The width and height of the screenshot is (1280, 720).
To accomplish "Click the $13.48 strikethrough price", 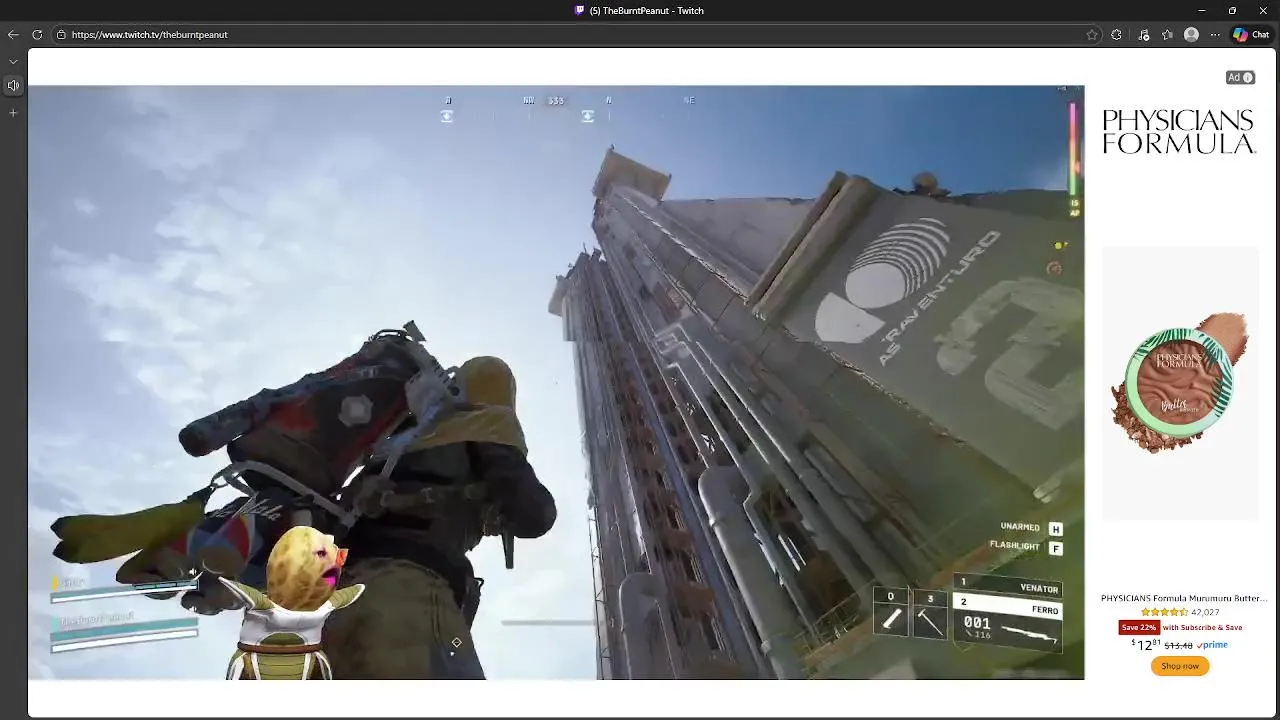I will click(1178, 646).
